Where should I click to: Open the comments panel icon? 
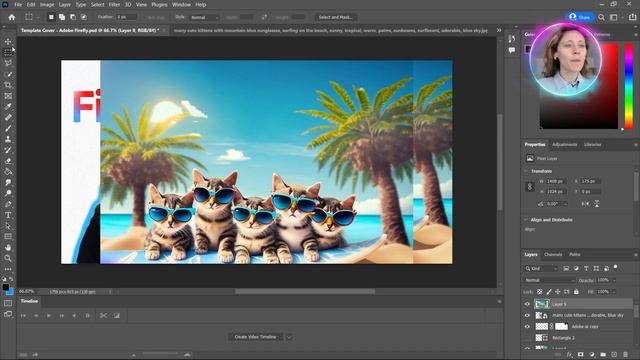(512, 50)
